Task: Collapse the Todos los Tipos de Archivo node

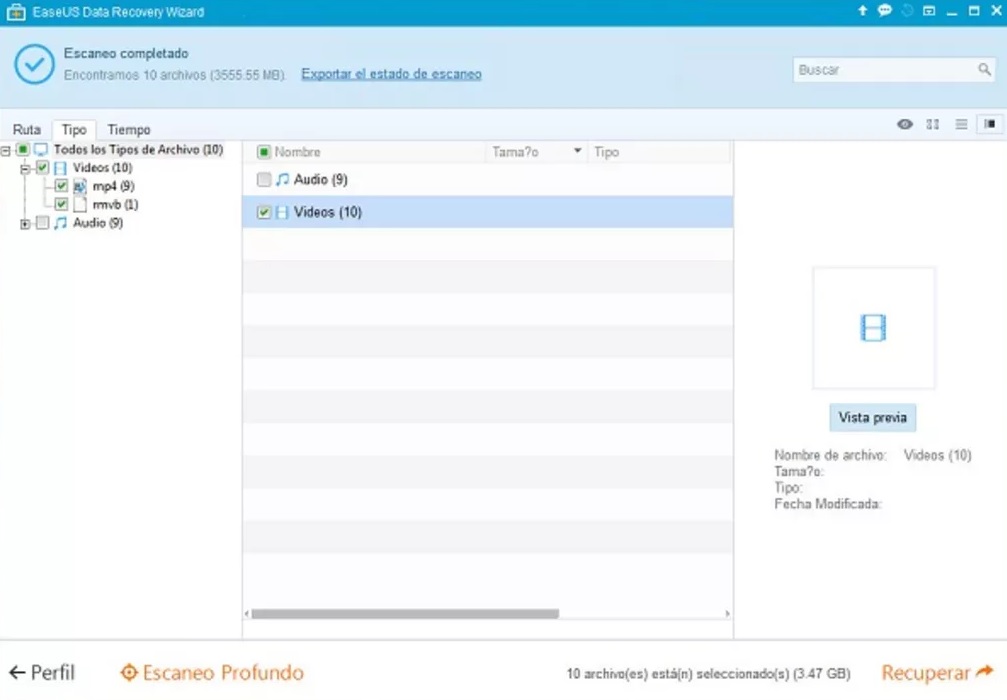Action: [x=6, y=150]
